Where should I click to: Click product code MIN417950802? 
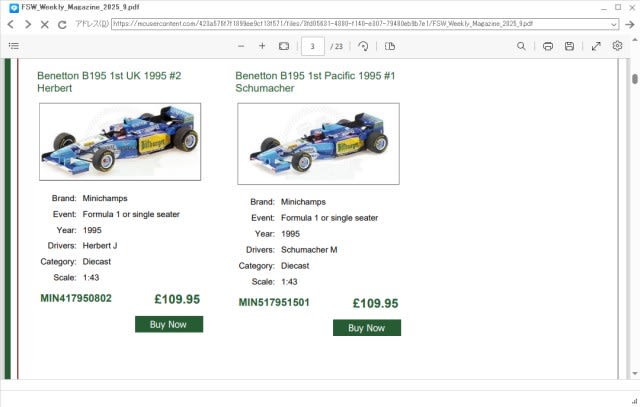click(76, 298)
